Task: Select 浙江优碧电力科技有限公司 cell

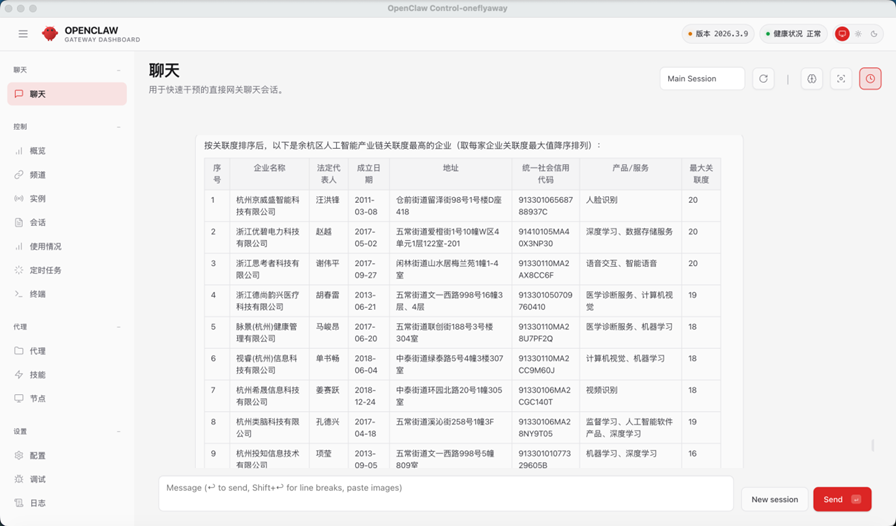Action: pyautogui.click(x=268, y=237)
